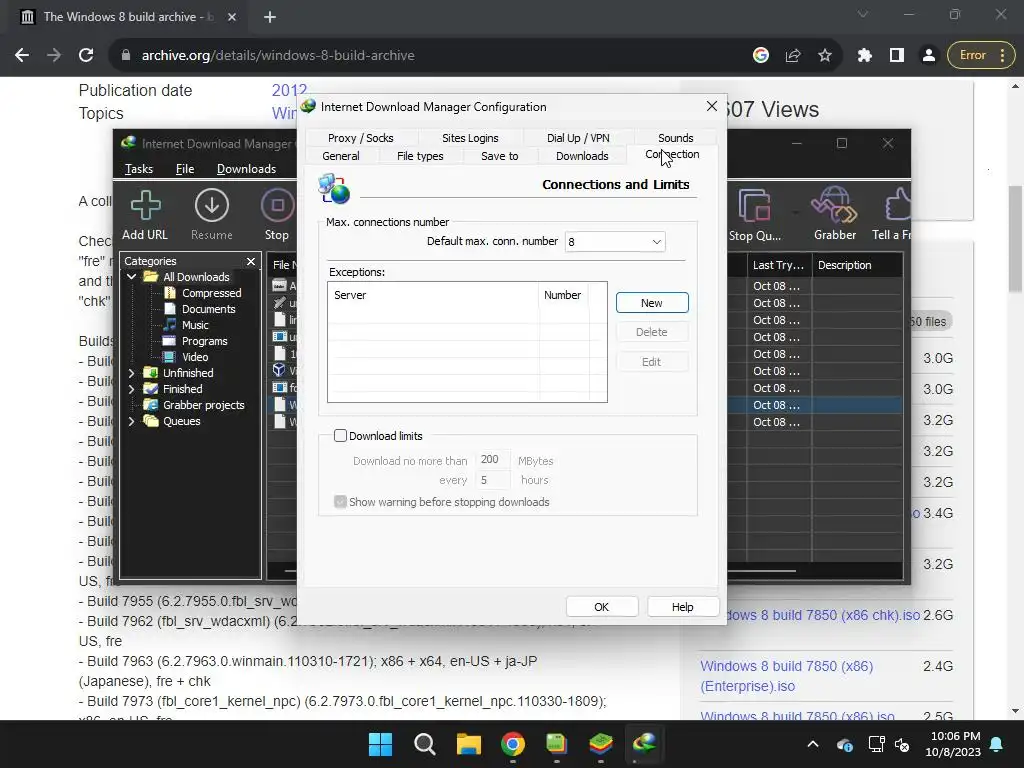1024x768 pixels.
Task: Open Windows 8 build 7850 (x86) (Enterprise).iso link
Action: tap(786, 676)
